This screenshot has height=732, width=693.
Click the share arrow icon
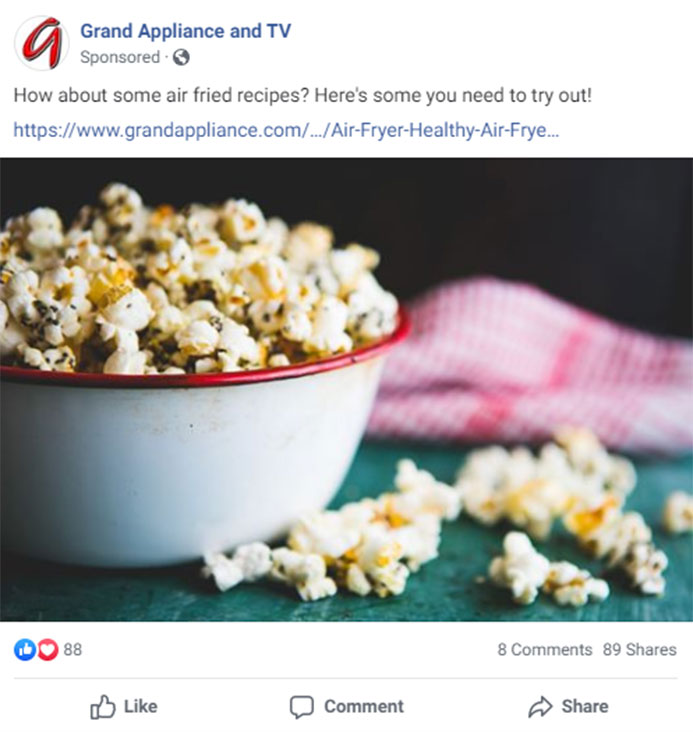pyautogui.click(x=540, y=706)
